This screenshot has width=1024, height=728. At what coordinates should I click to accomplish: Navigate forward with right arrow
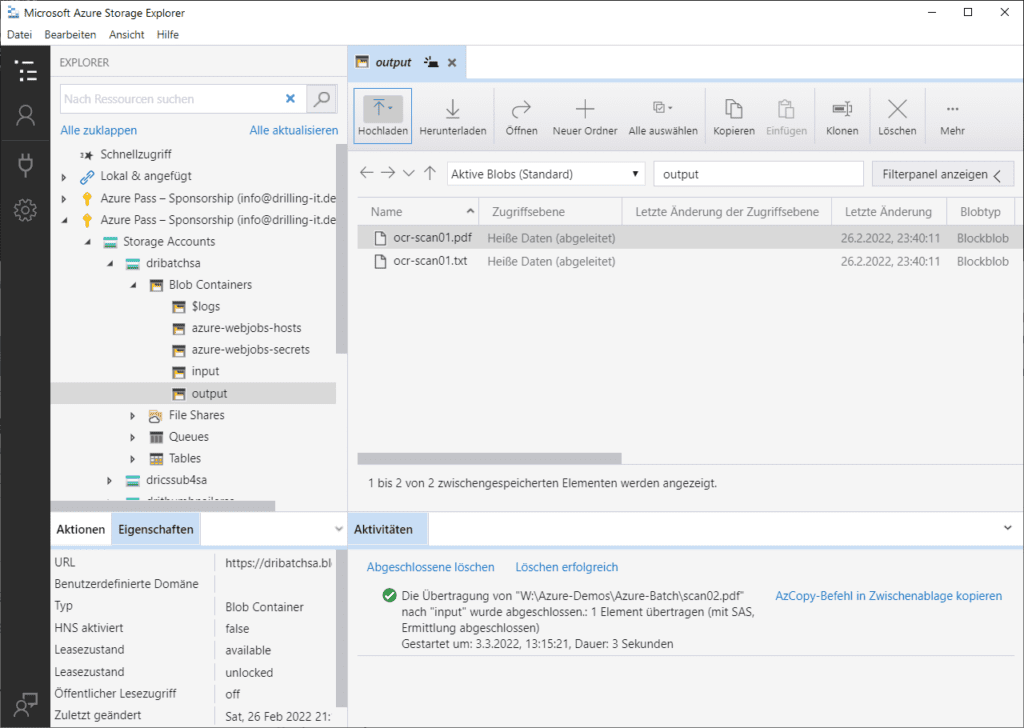tap(388, 173)
